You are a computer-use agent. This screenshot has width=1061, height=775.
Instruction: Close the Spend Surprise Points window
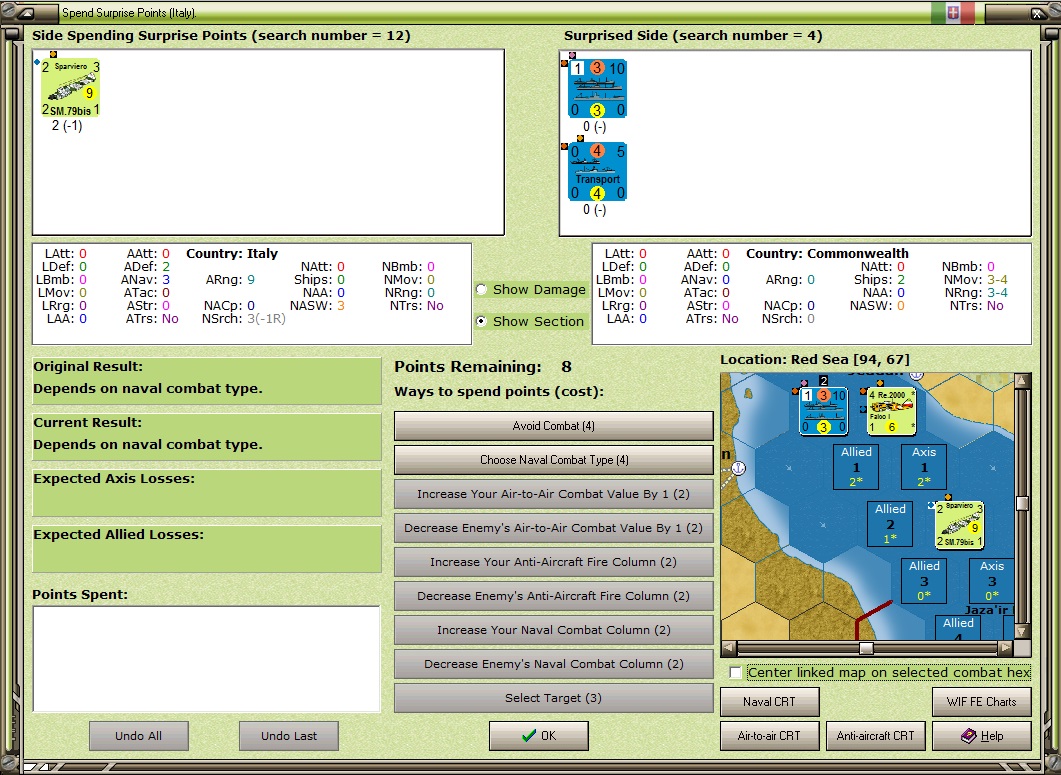(x=1037, y=13)
